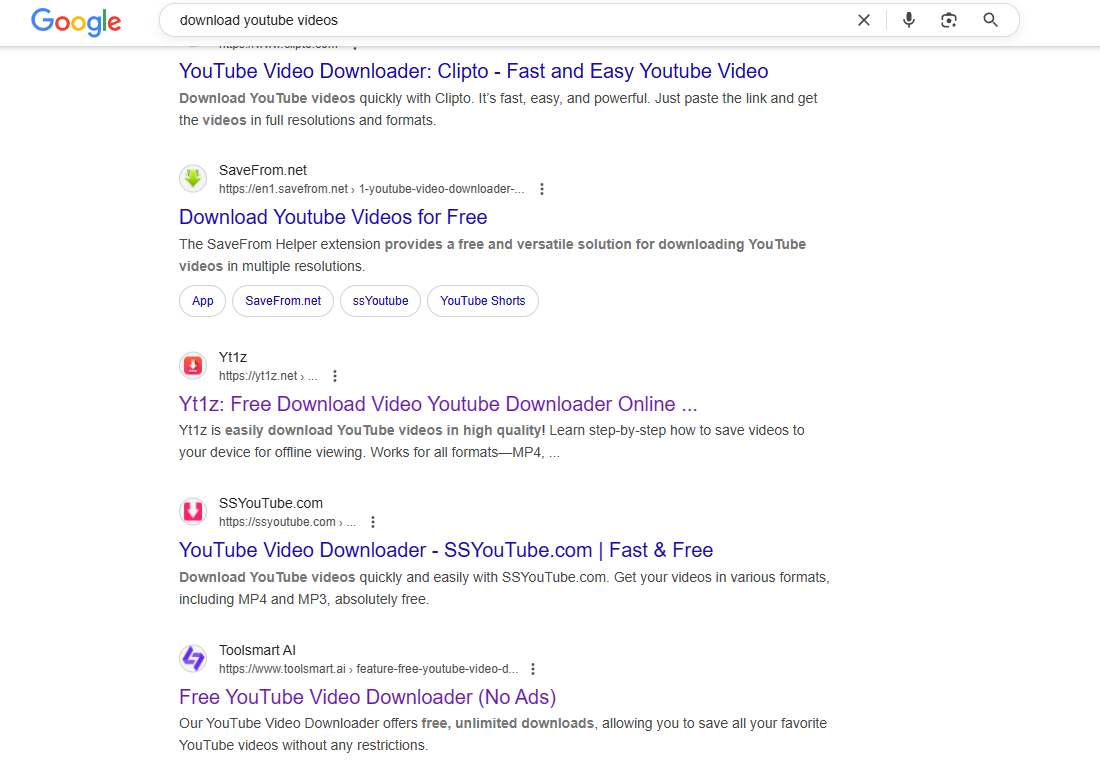
Task: Click the "SSYouTube.com" site name
Action: (271, 503)
